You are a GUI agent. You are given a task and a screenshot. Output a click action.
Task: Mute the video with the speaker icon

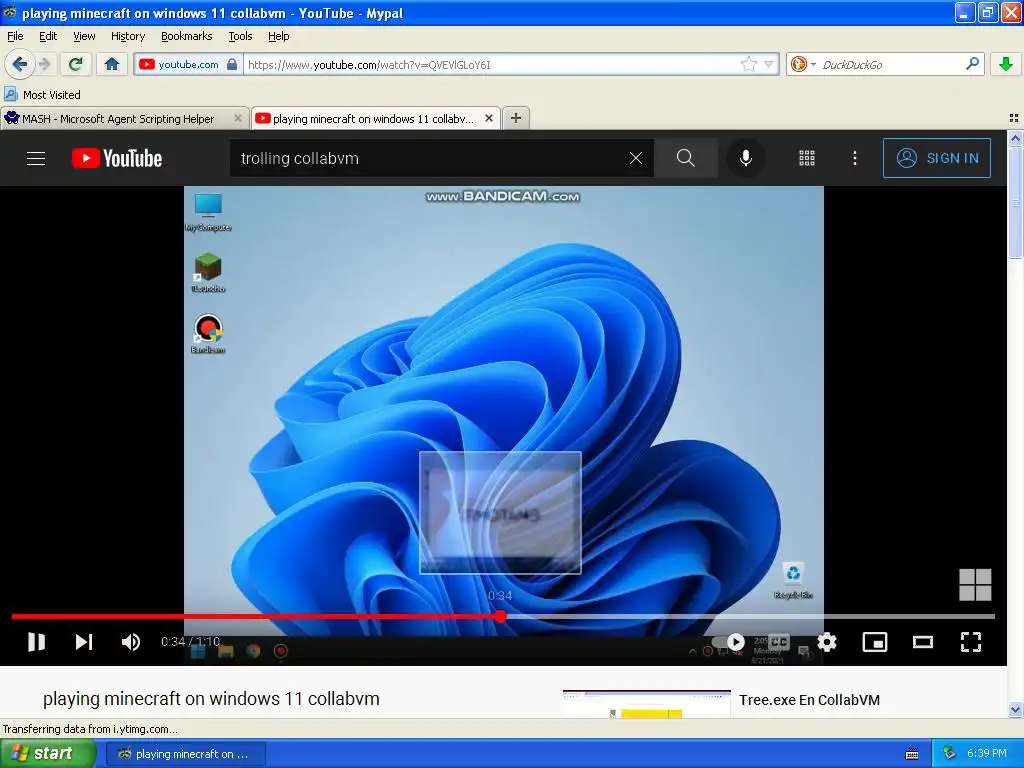pyautogui.click(x=131, y=642)
